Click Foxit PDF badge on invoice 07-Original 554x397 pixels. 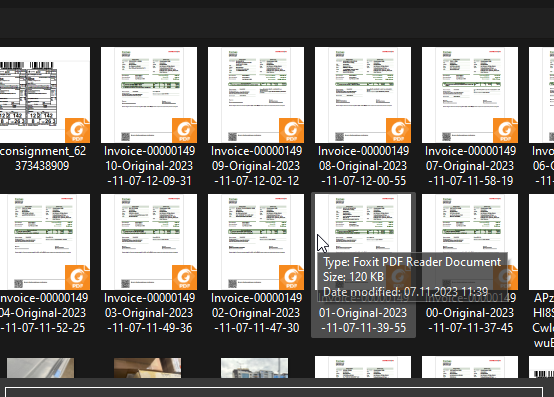(505, 130)
